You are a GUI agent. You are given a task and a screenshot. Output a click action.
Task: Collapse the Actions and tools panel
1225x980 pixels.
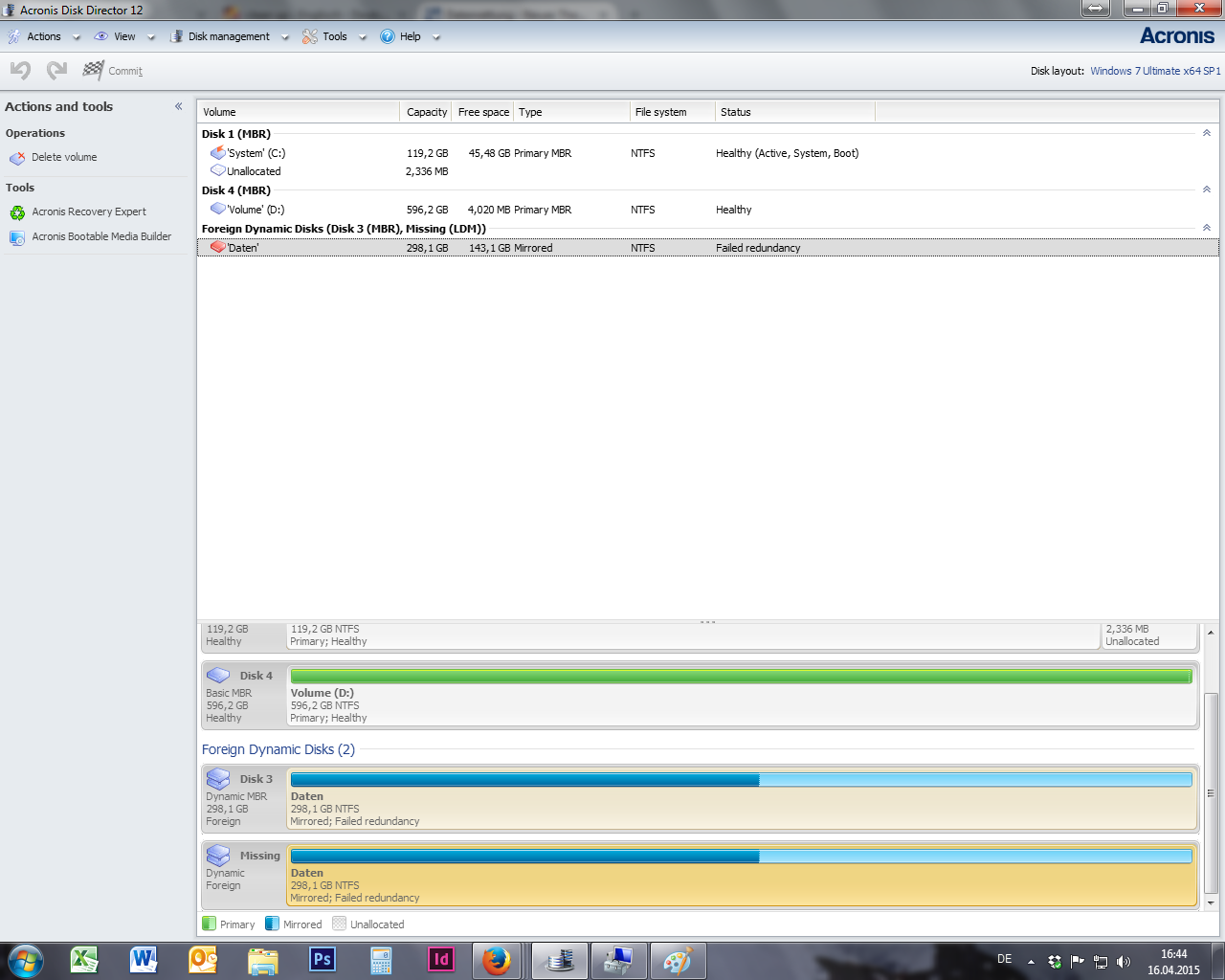[x=178, y=106]
